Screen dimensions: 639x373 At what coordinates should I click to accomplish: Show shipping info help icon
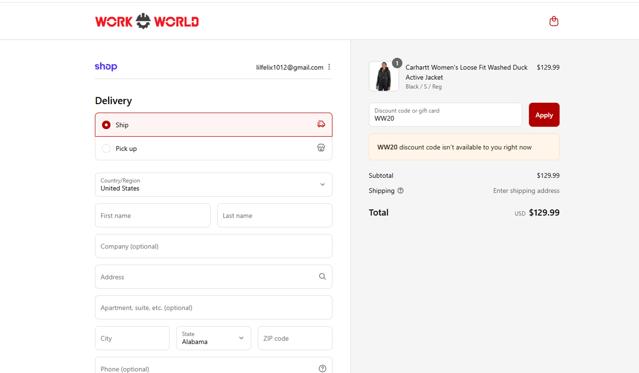click(x=401, y=190)
